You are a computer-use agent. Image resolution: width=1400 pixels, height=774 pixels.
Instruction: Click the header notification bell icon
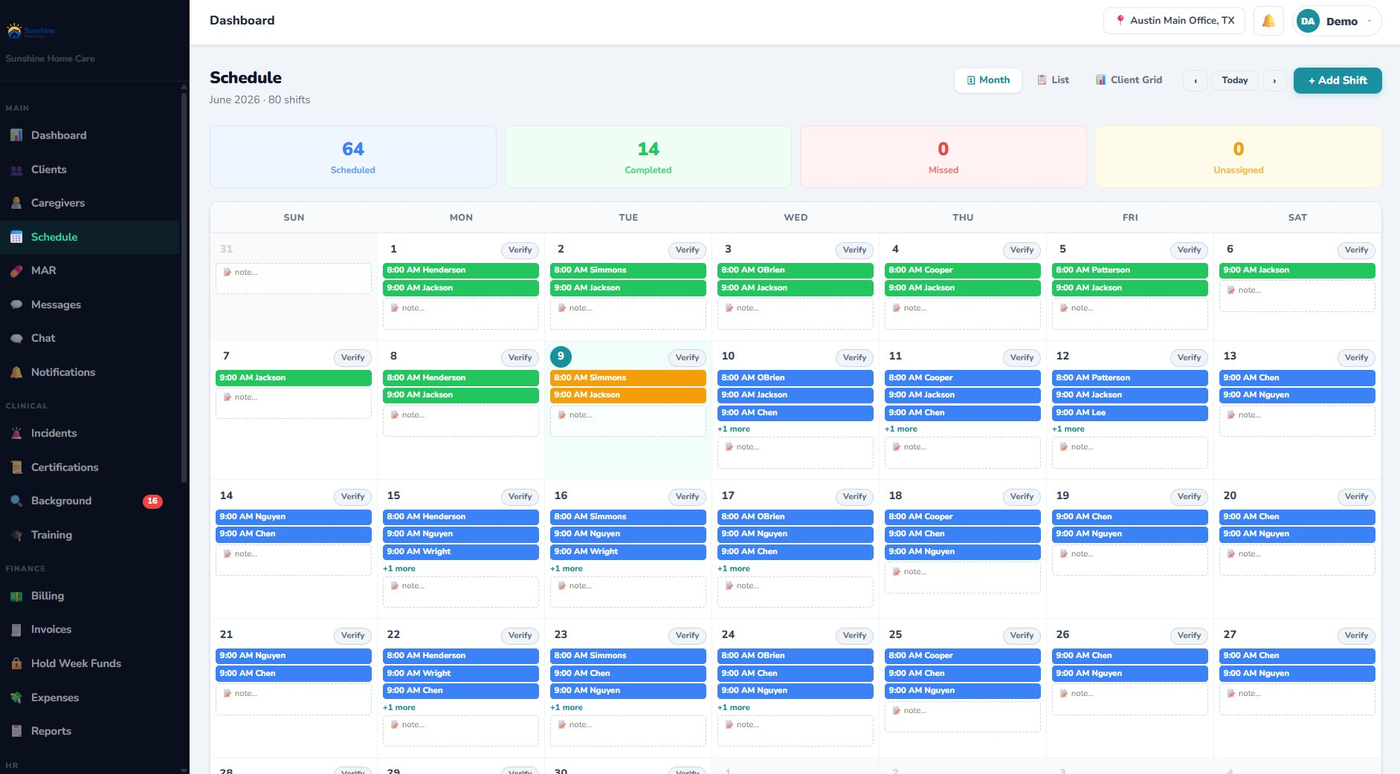(x=1268, y=21)
